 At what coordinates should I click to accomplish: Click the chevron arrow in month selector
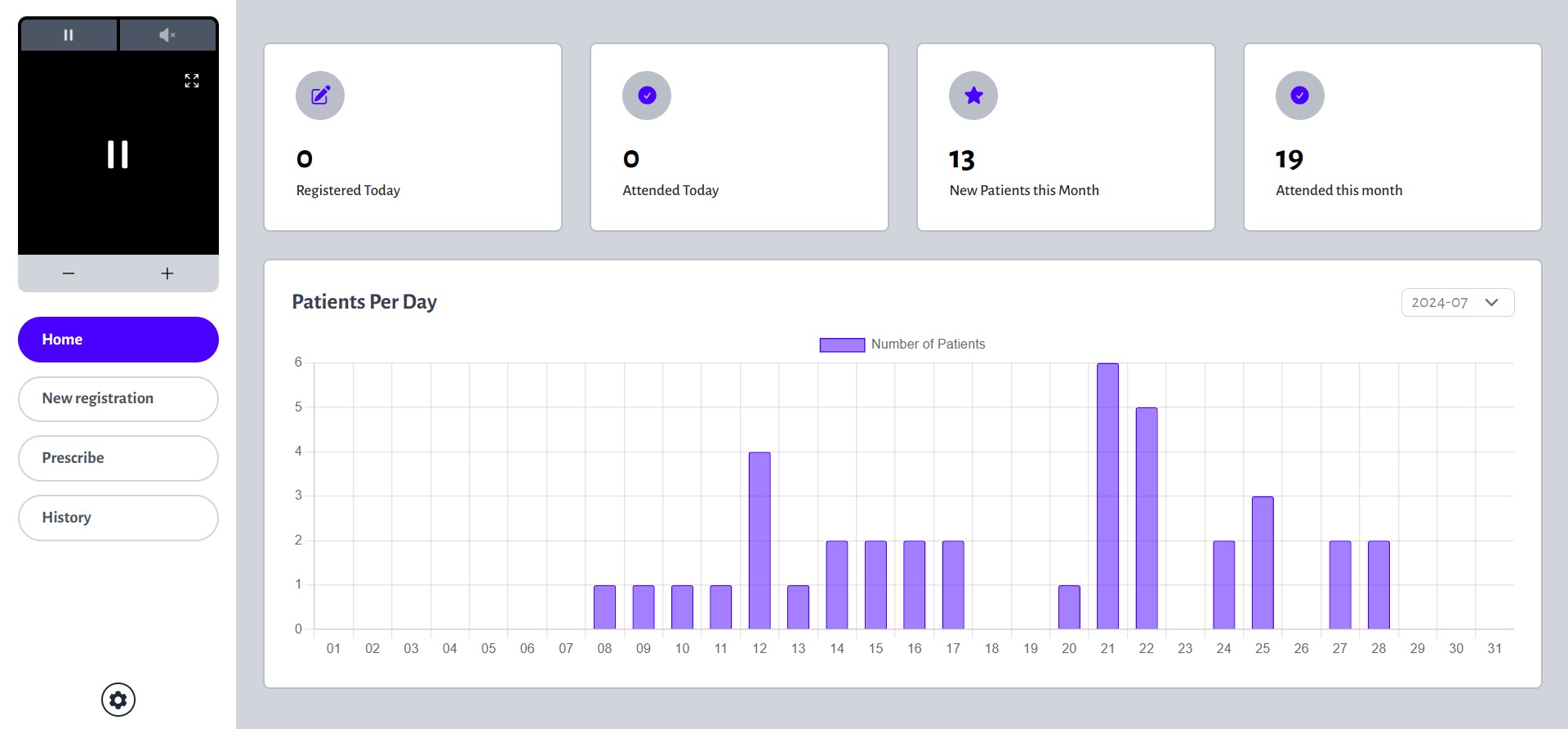[1492, 303]
